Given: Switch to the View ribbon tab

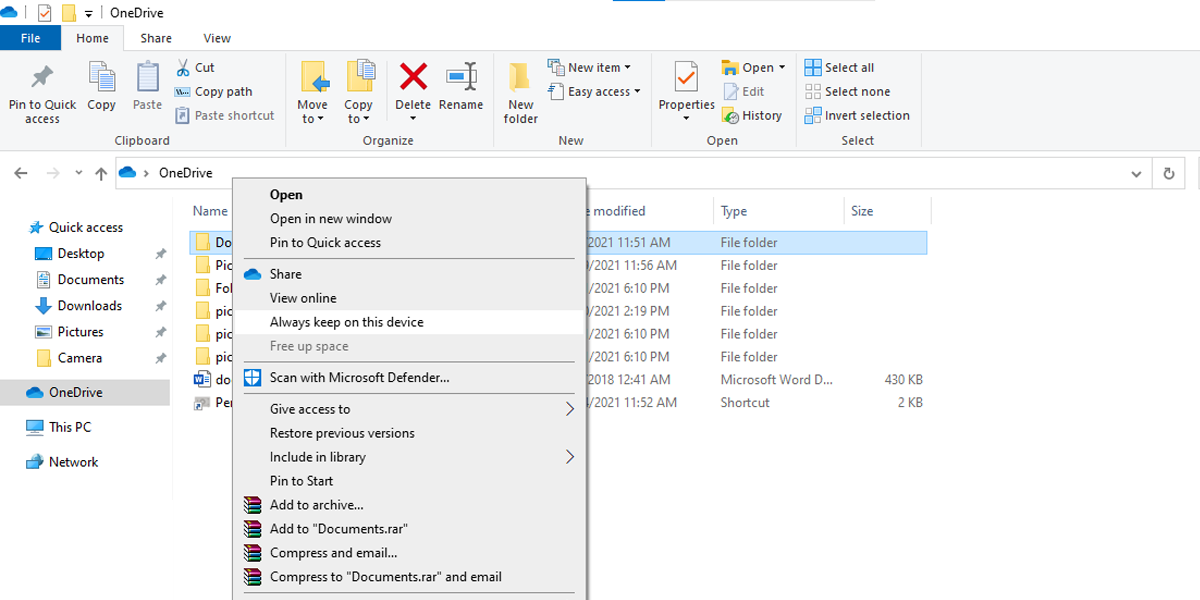Looking at the screenshot, I should pyautogui.click(x=217, y=38).
